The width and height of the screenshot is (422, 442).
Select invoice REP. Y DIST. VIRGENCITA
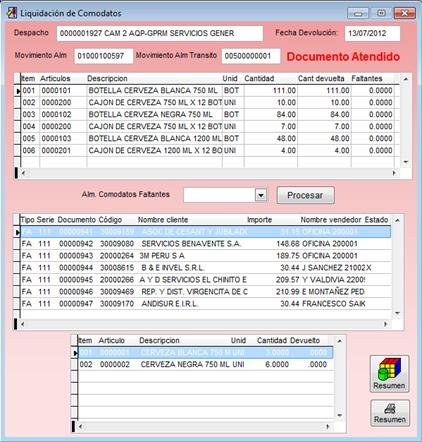(205, 292)
